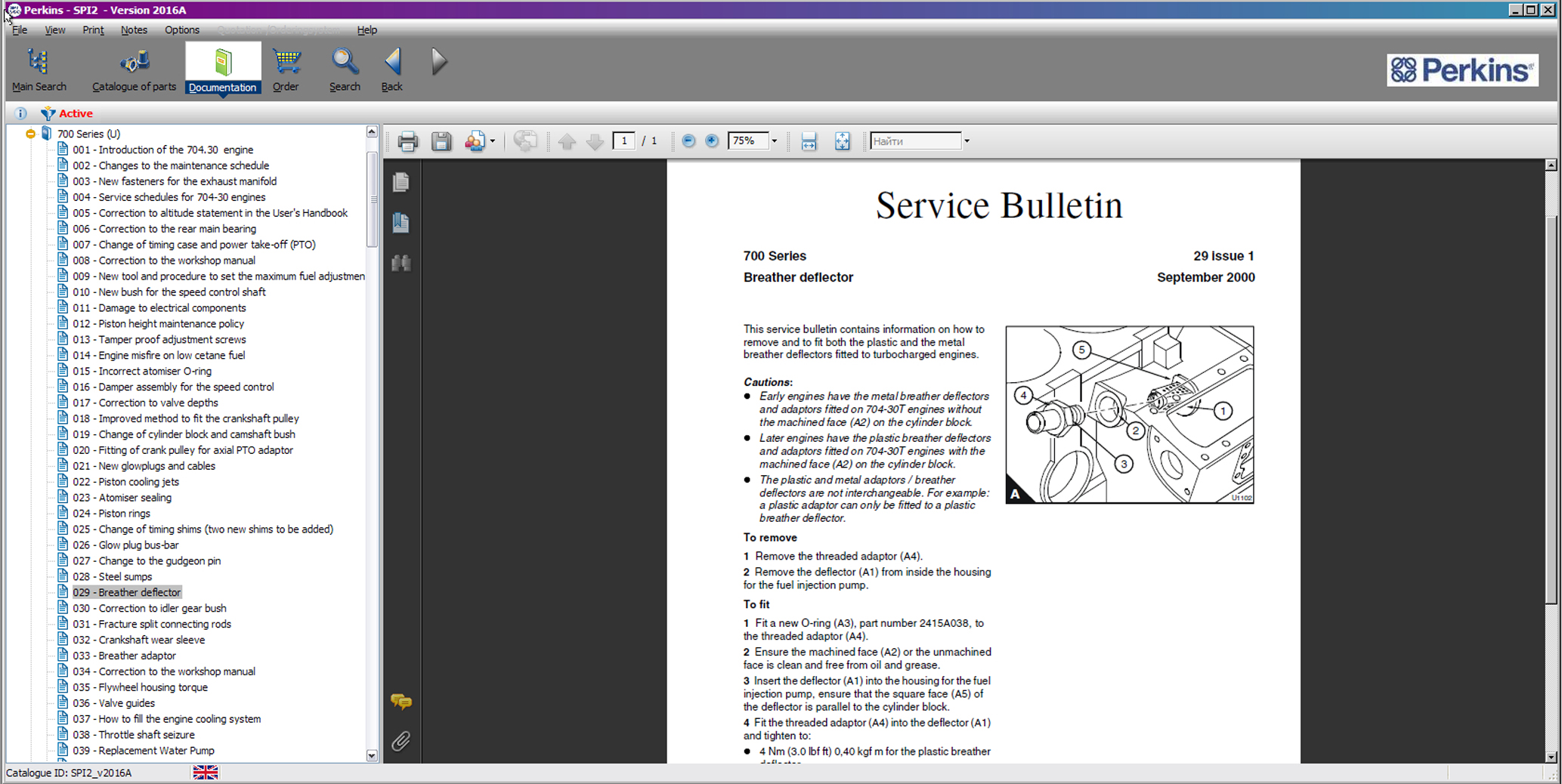Open the 75% zoom level dropdown

click(x=774, y=141)
